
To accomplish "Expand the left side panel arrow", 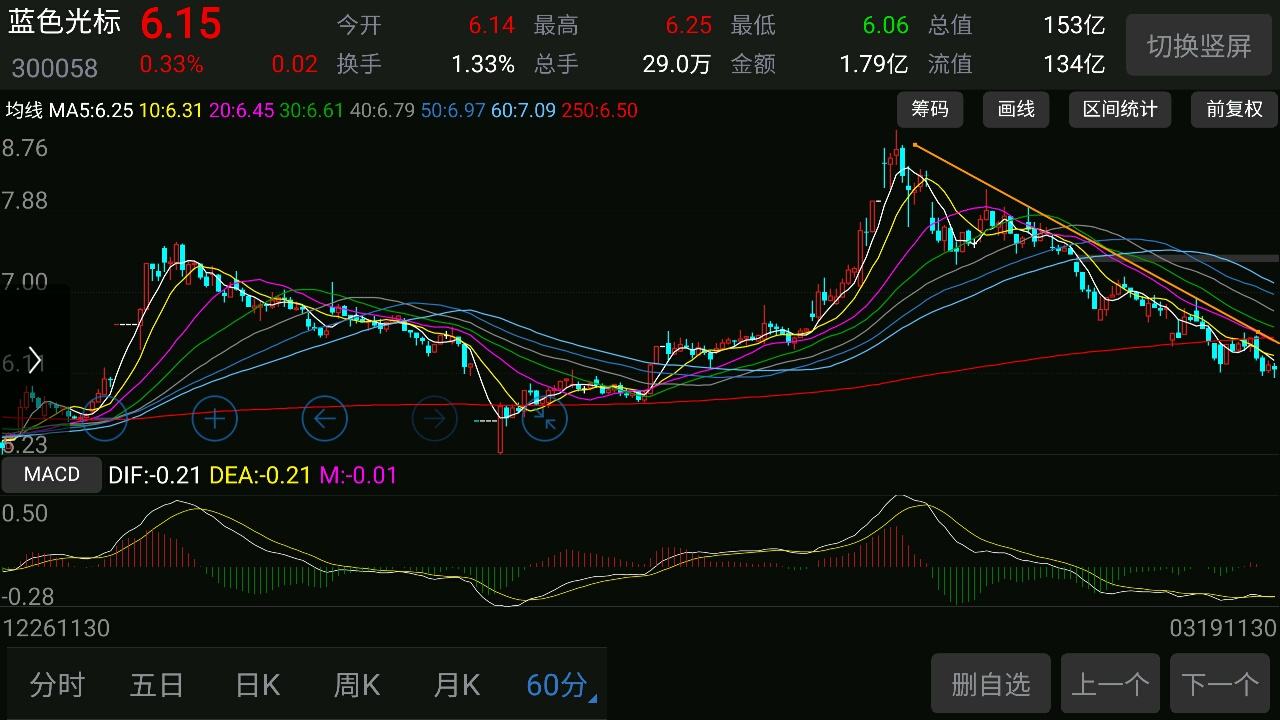I will [35, 360].
